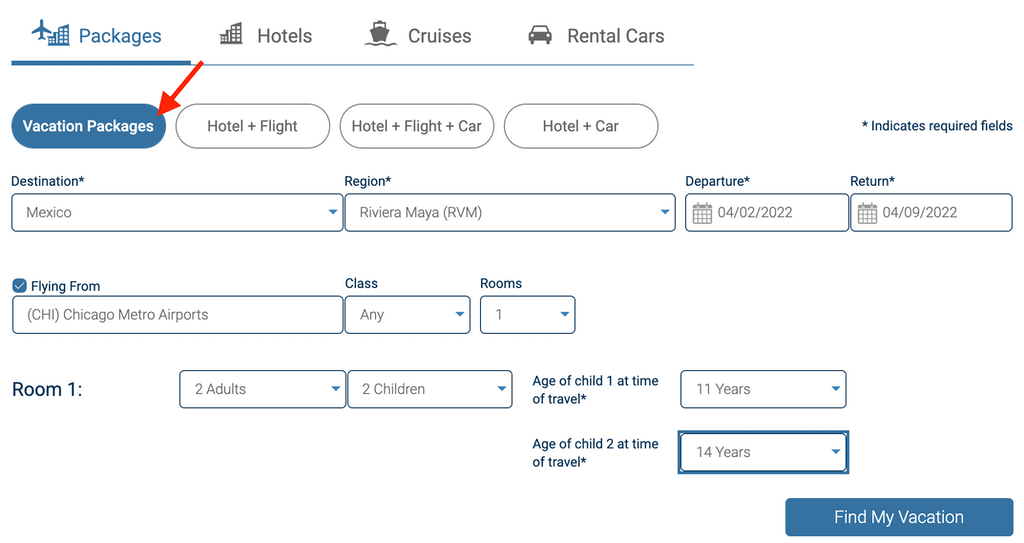Choose the Hotel + Flight + Car option
This screenshot has height=543, width=1024.
coord(416,126)
